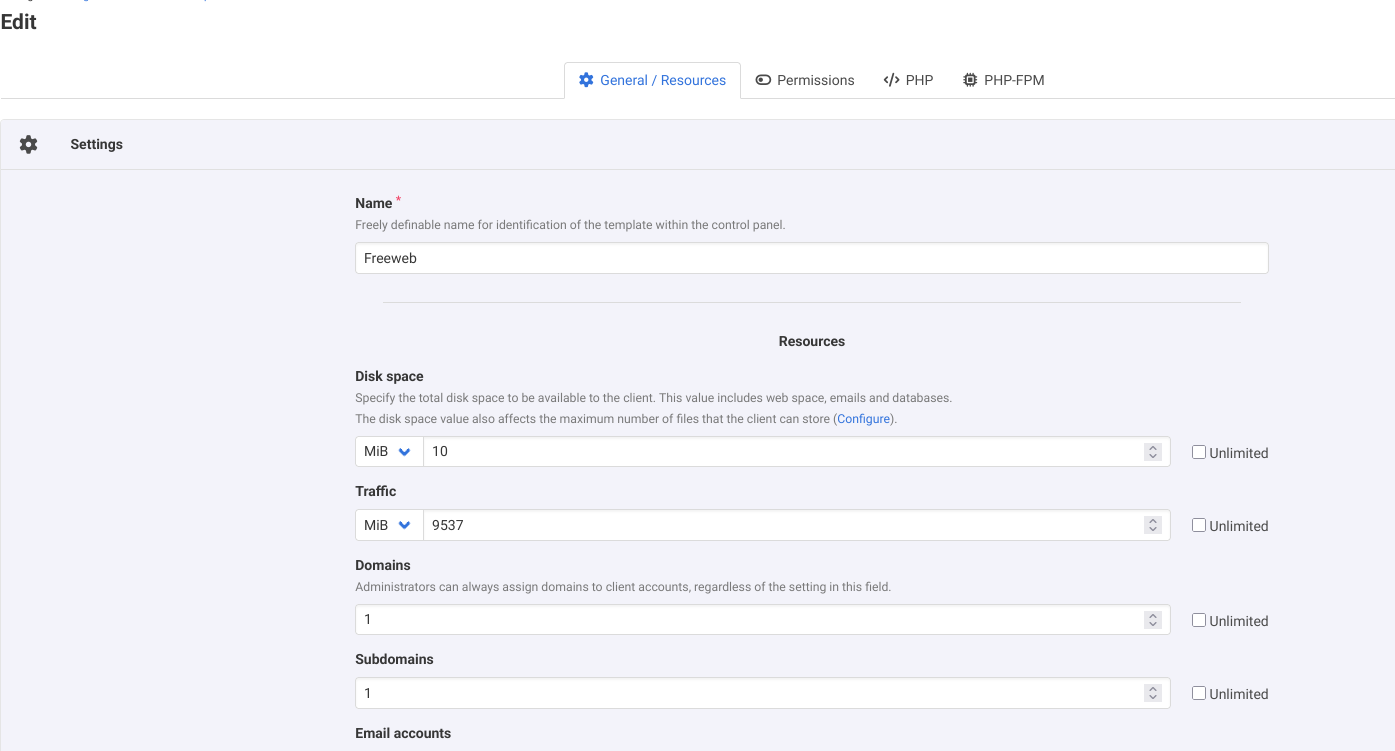
Task: Open the Configure link in Disk space description
Action: (863, 419)
